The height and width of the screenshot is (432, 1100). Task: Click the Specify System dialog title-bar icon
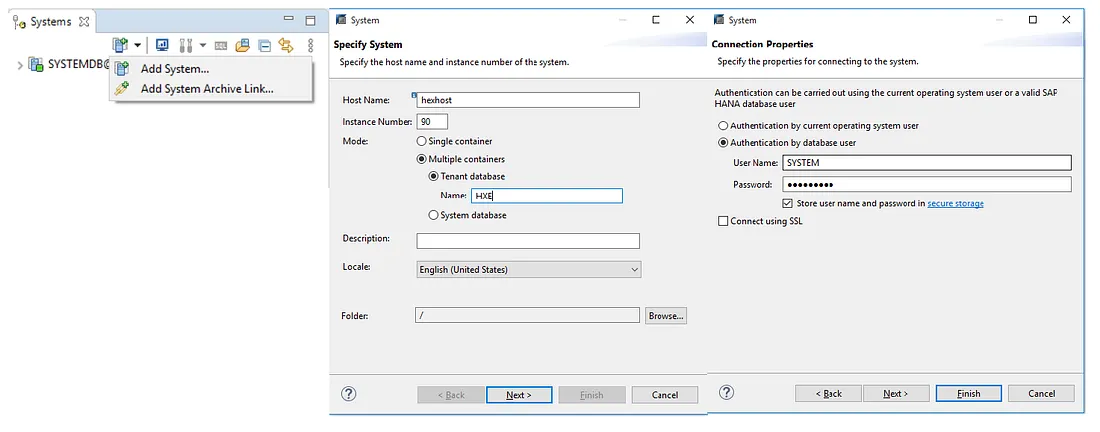tap(341, 20)
